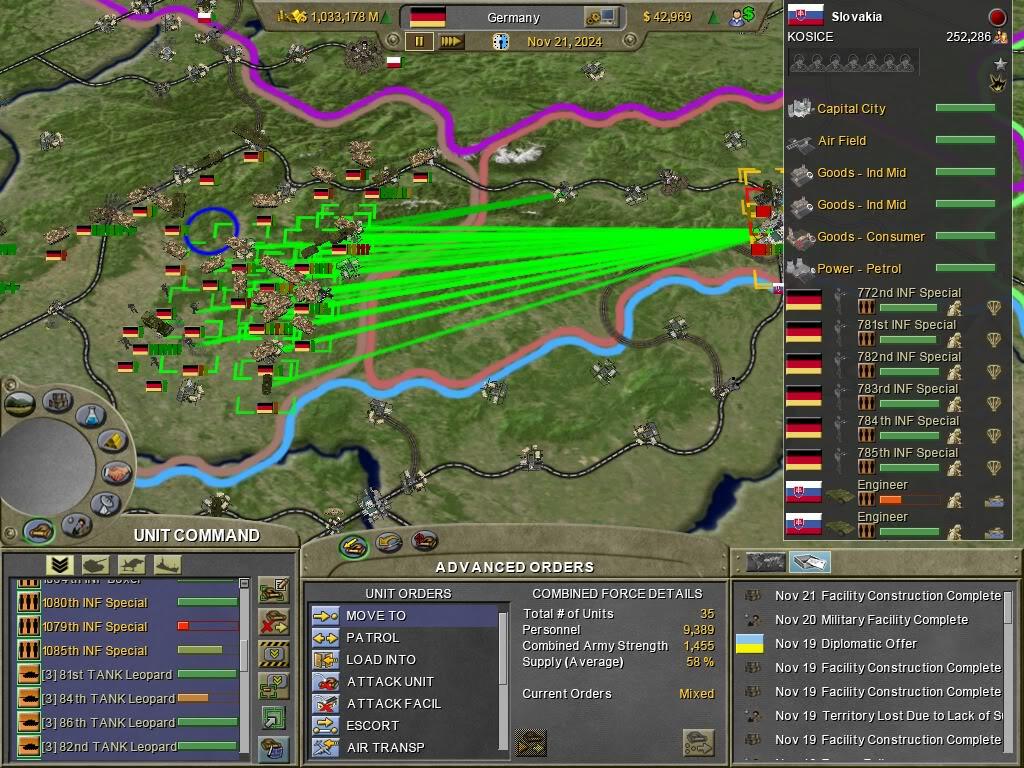Open the satellite dish department icon

click(x=104, y=503)
